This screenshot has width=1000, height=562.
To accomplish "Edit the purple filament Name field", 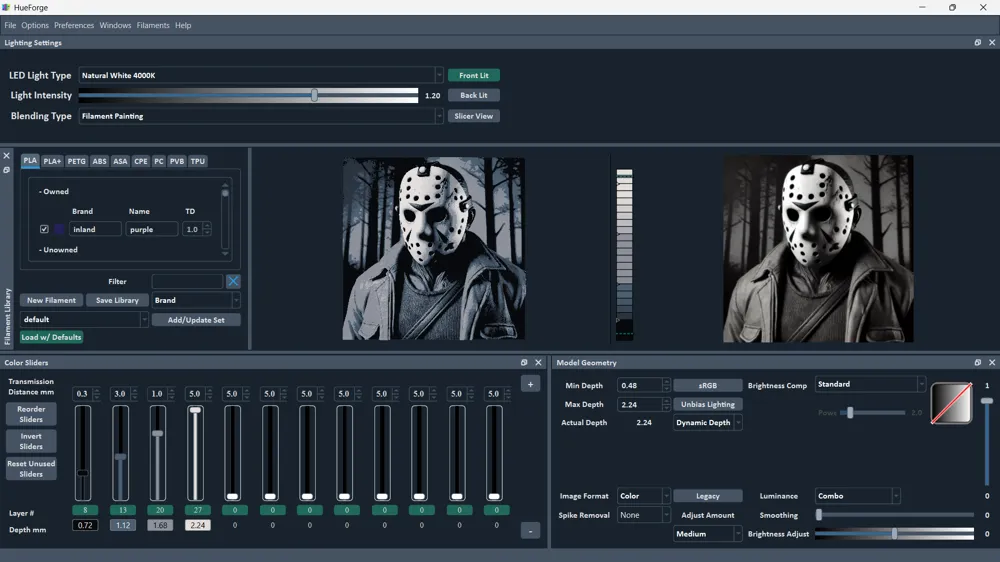I will pyautogui.click(x=151, y=229).
